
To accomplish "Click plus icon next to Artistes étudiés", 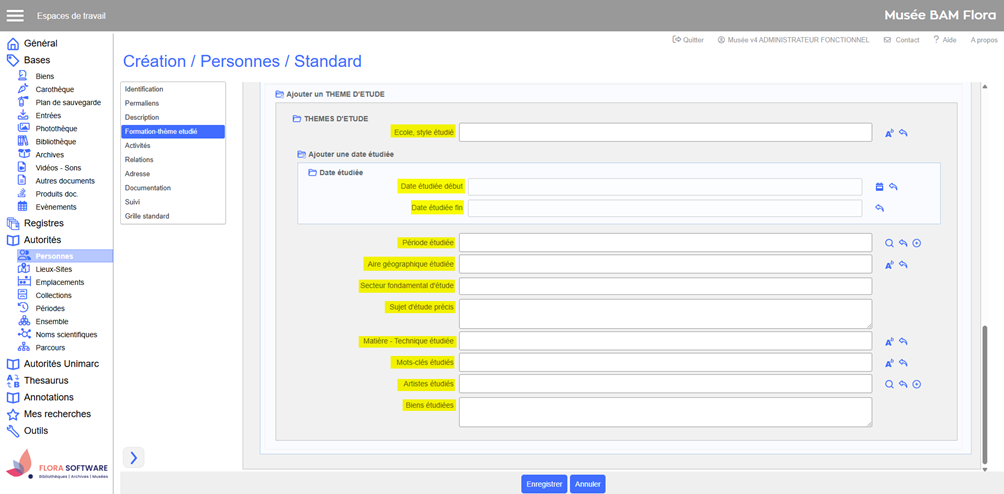I will pos(916,384).
